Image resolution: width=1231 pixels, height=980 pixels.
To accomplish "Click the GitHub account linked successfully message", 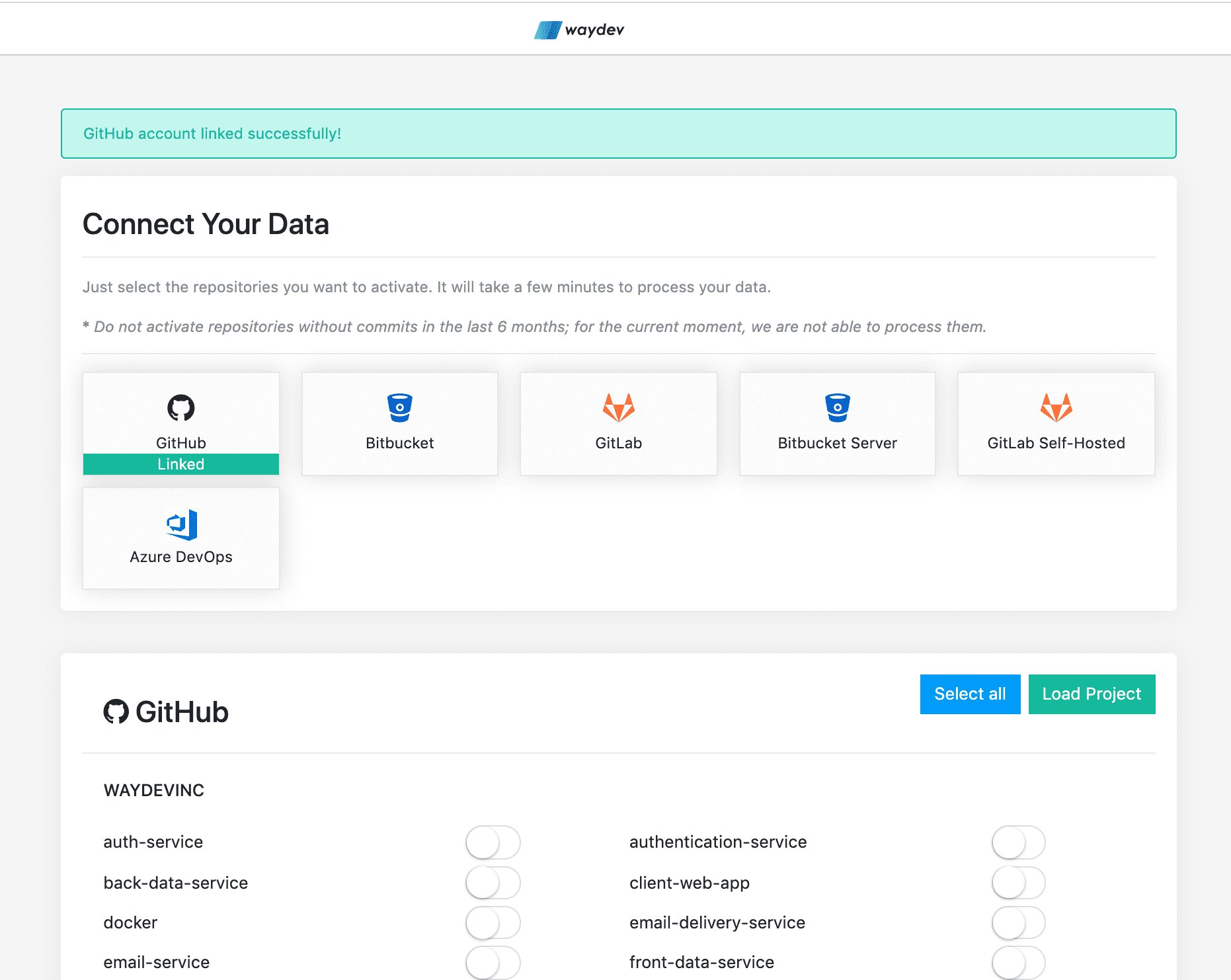I will click(212, 134).
